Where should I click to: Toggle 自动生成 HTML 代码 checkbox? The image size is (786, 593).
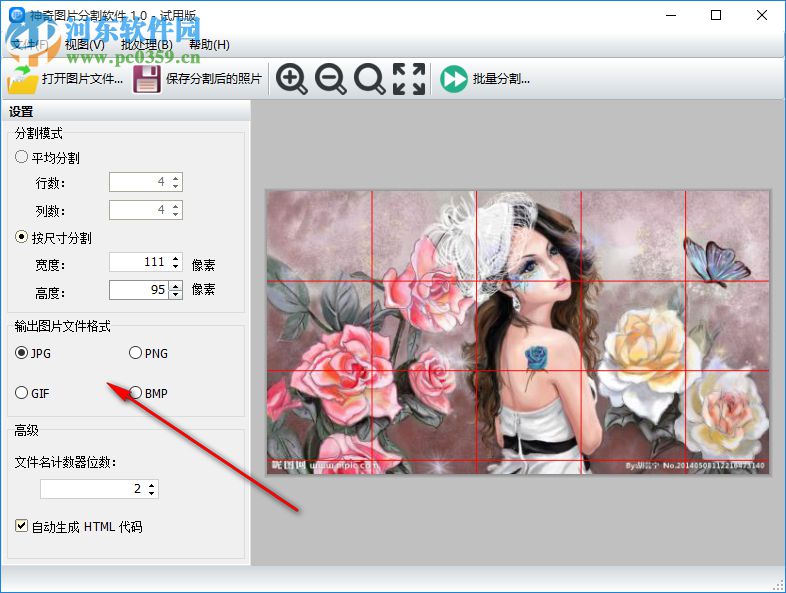coord(21,526)
